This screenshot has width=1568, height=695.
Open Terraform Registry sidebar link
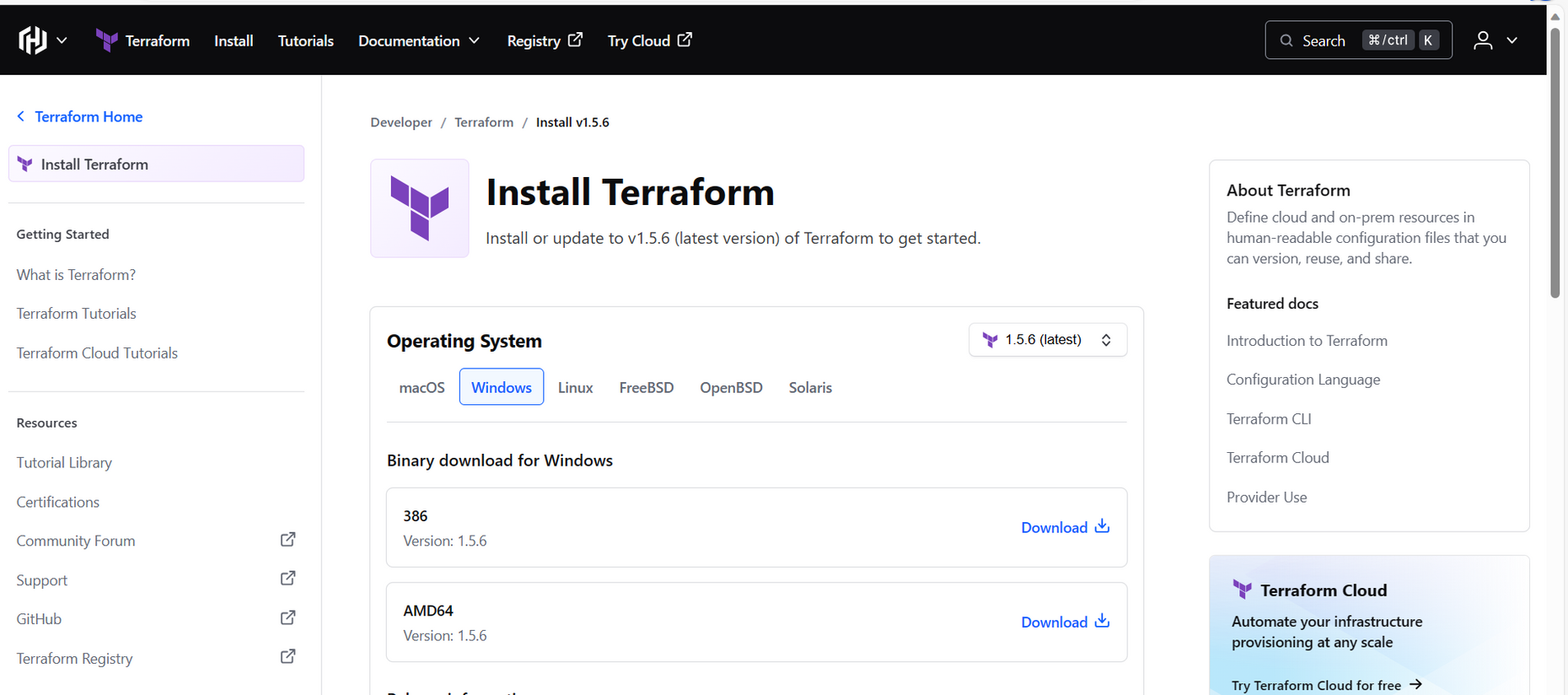(x=74, y=658)
